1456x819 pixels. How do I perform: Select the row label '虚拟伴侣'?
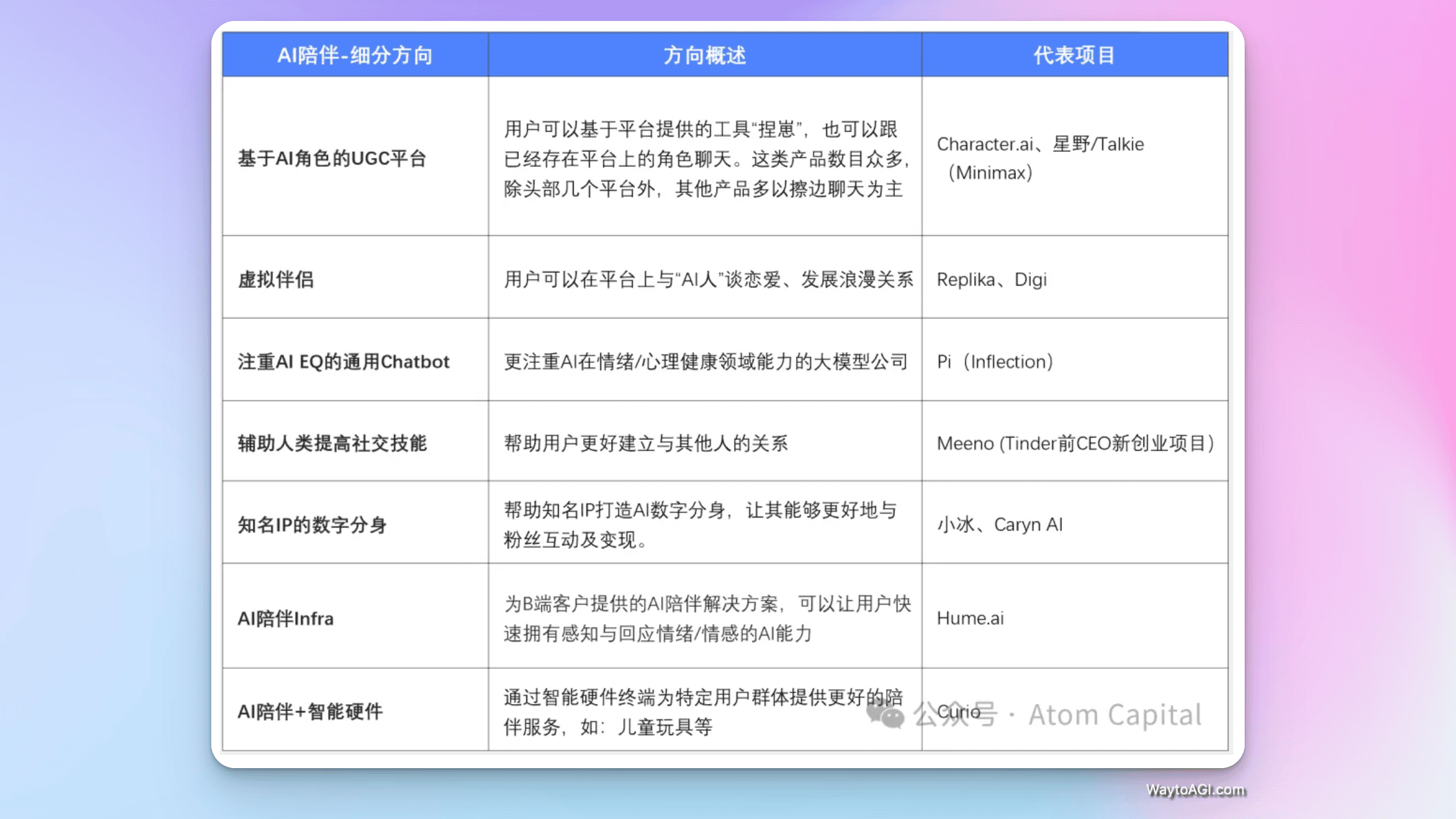tap(275, 279)
